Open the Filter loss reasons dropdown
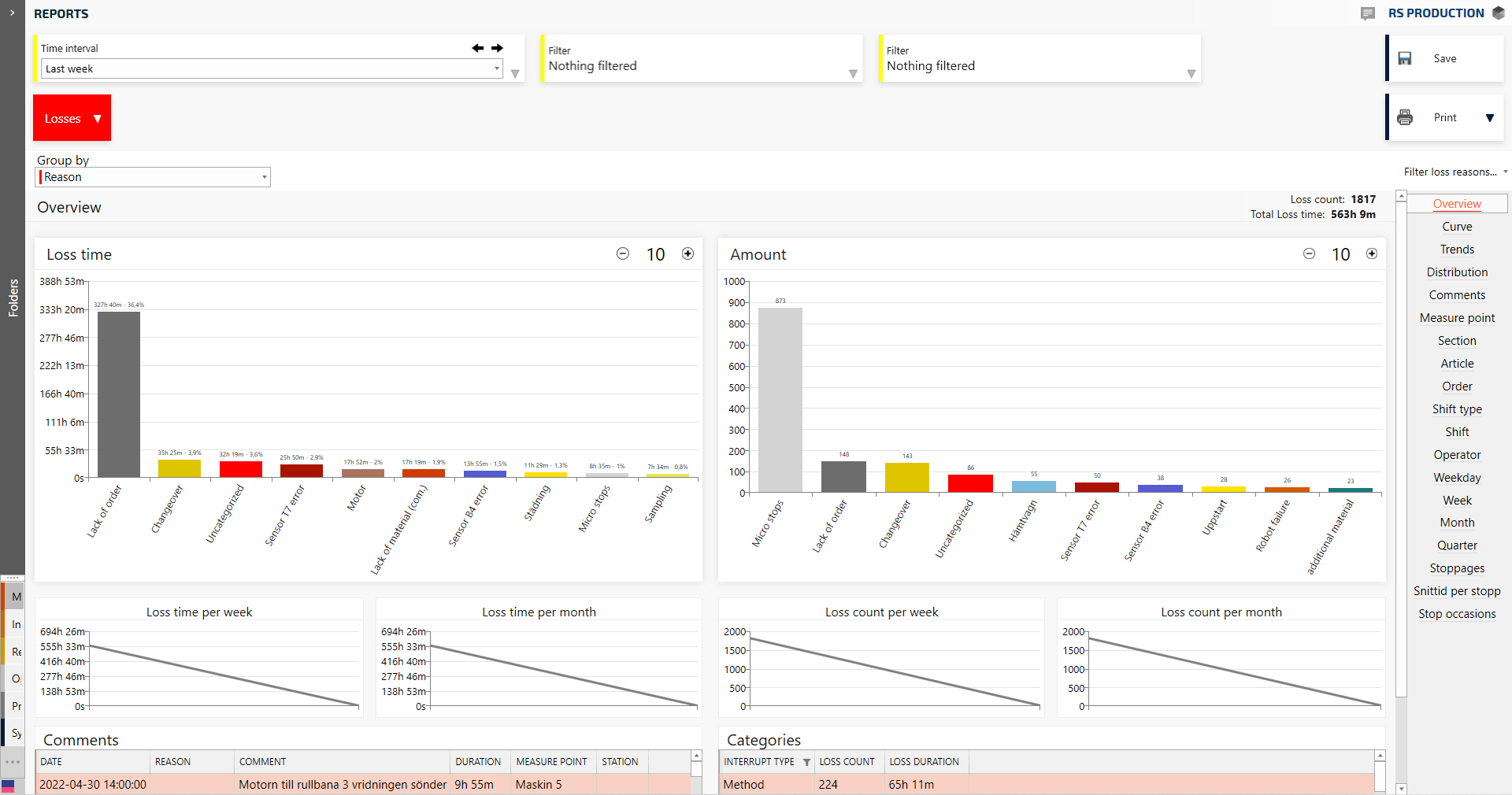This screenshot has height=795, width=1512. [1455, 172]
